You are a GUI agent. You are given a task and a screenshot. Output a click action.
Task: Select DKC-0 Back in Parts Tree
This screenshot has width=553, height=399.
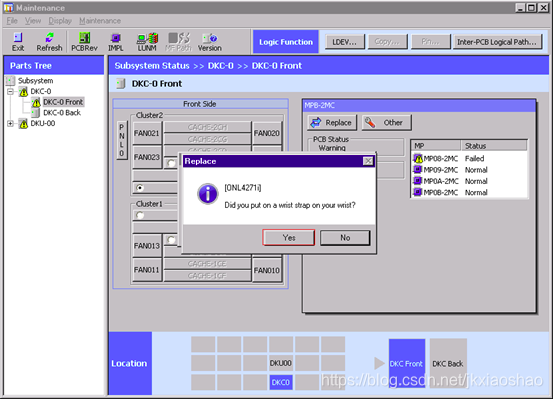[x=62, y=113]
